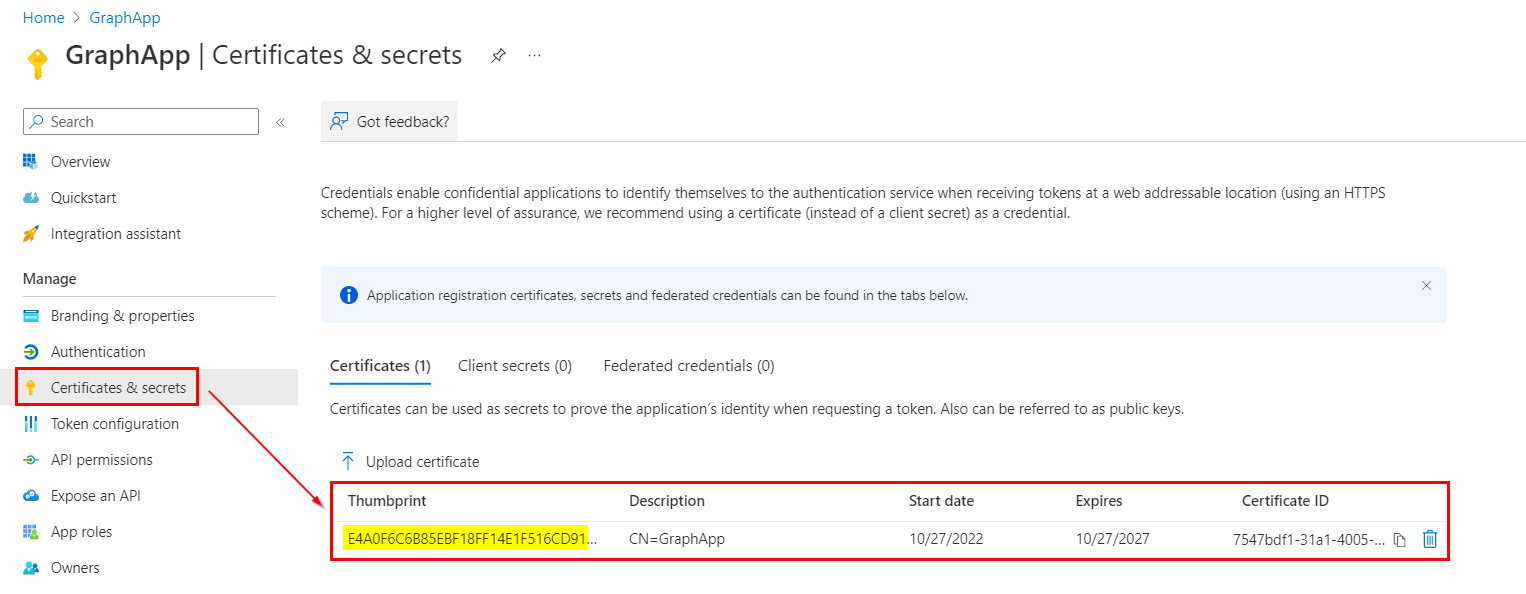The height and width of the screenshot is (594, 1526).
Task: Click the Got feedback button
Action: coord(389,120)
